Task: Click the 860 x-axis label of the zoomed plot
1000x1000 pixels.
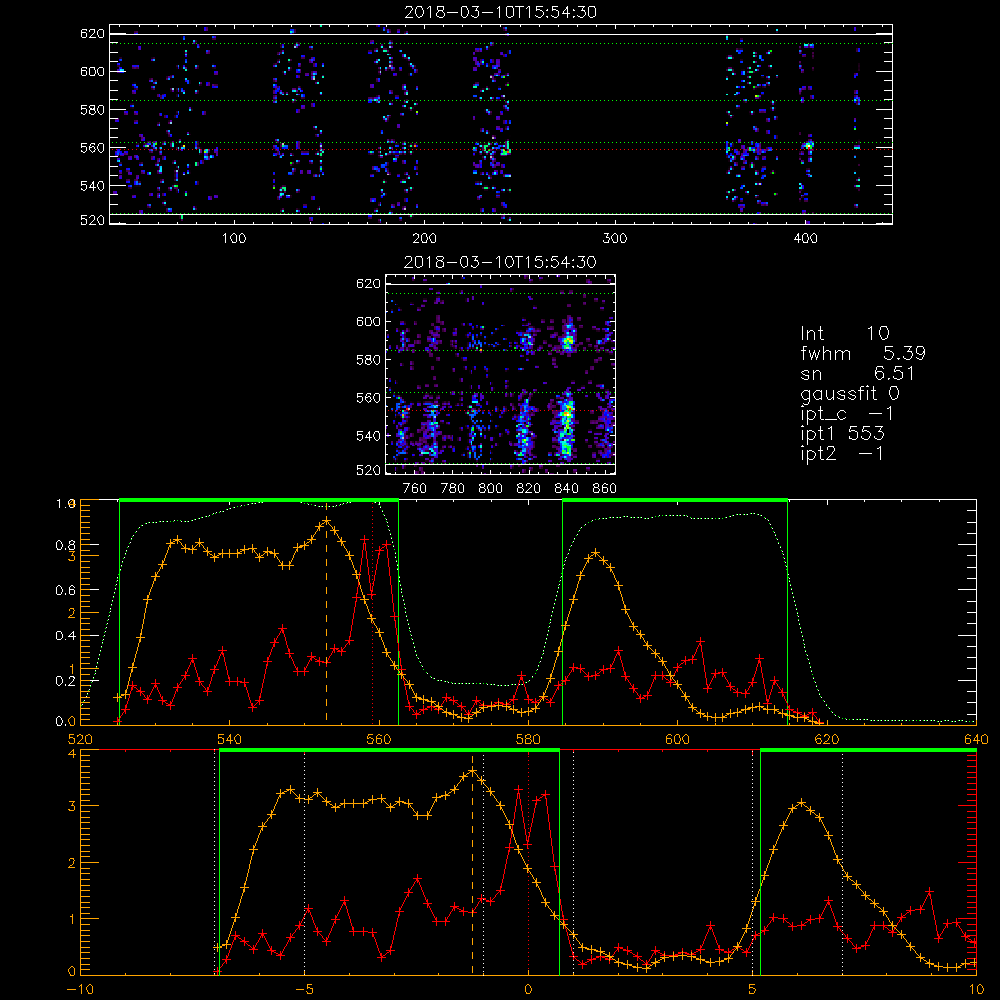Action: click(x=605, y=489)
